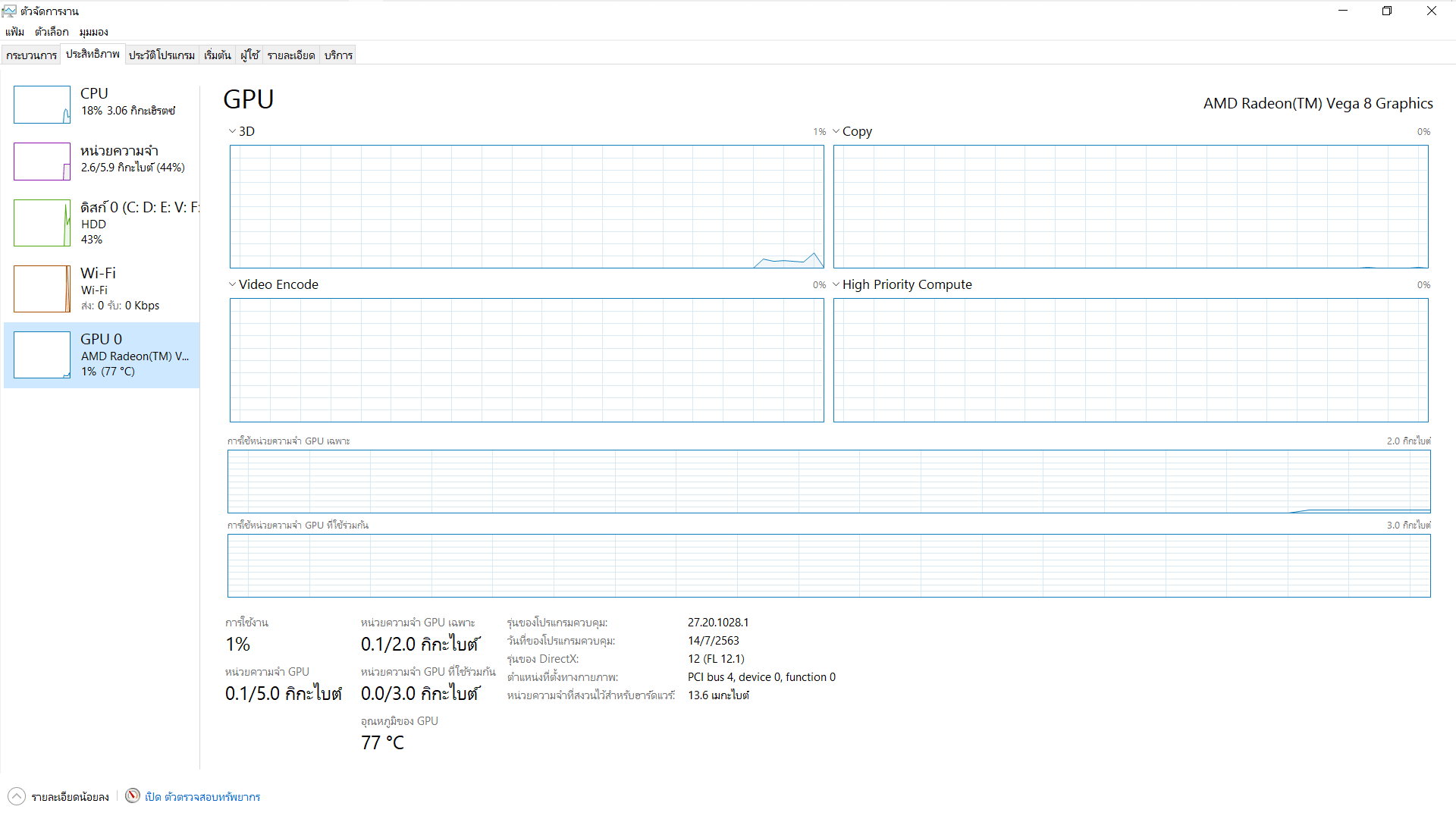Open the ตัวเลือก (Options) menu
The height and width of the screenshot is (819, 1456).
tap(52, 32)
